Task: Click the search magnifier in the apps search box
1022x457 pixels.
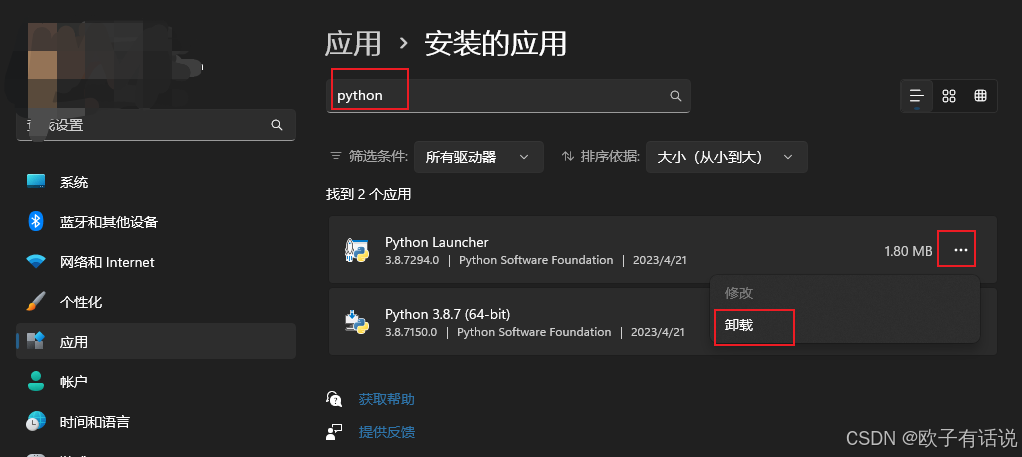Action: pos(676,96)
